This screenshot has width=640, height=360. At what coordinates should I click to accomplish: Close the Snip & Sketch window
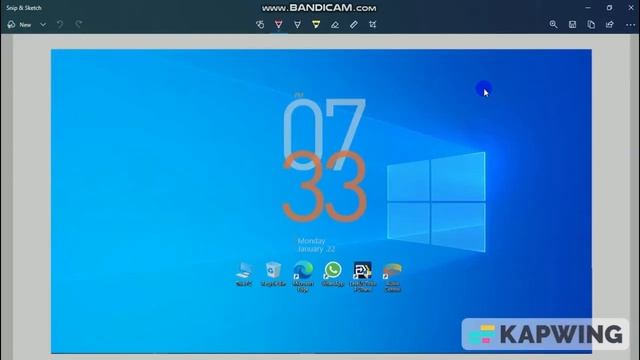(631, 7)
